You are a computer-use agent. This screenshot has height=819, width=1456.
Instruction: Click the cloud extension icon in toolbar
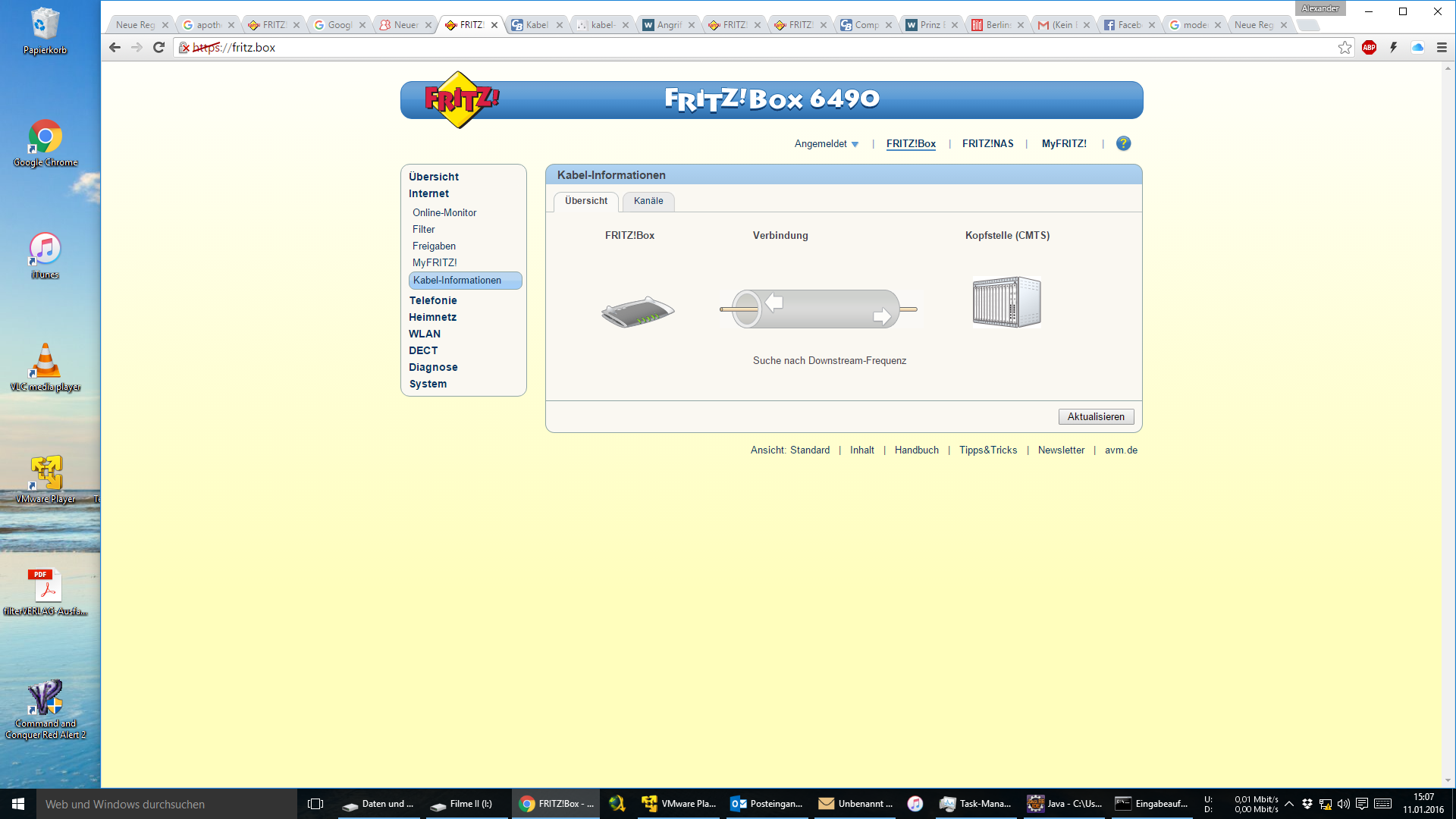[1417, 47]
